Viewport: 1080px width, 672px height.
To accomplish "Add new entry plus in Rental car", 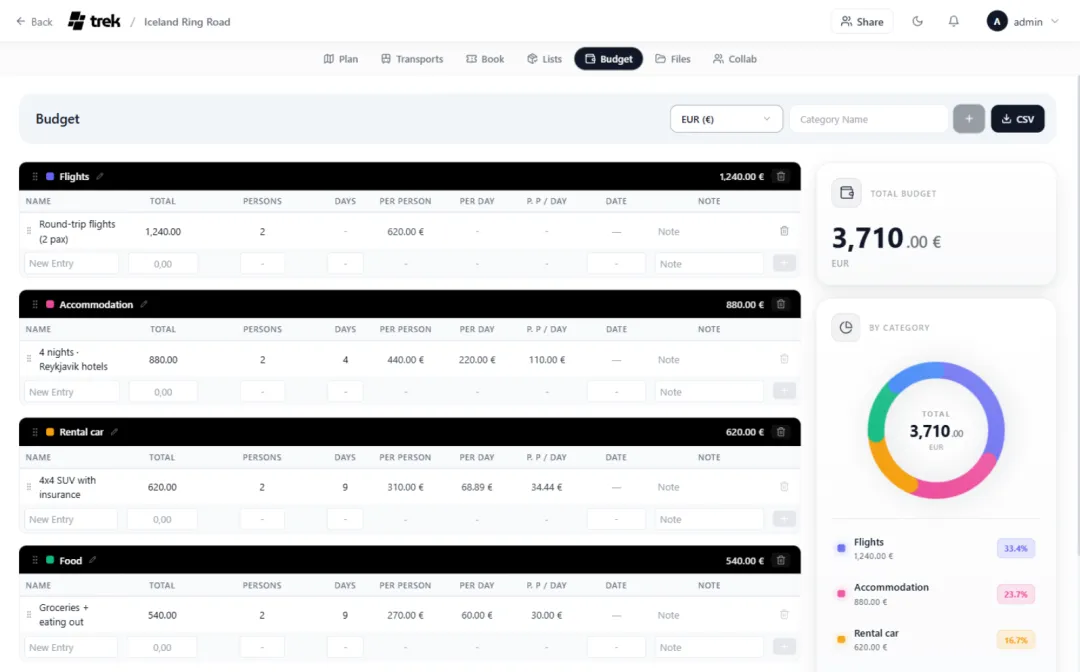I will 784,519.
